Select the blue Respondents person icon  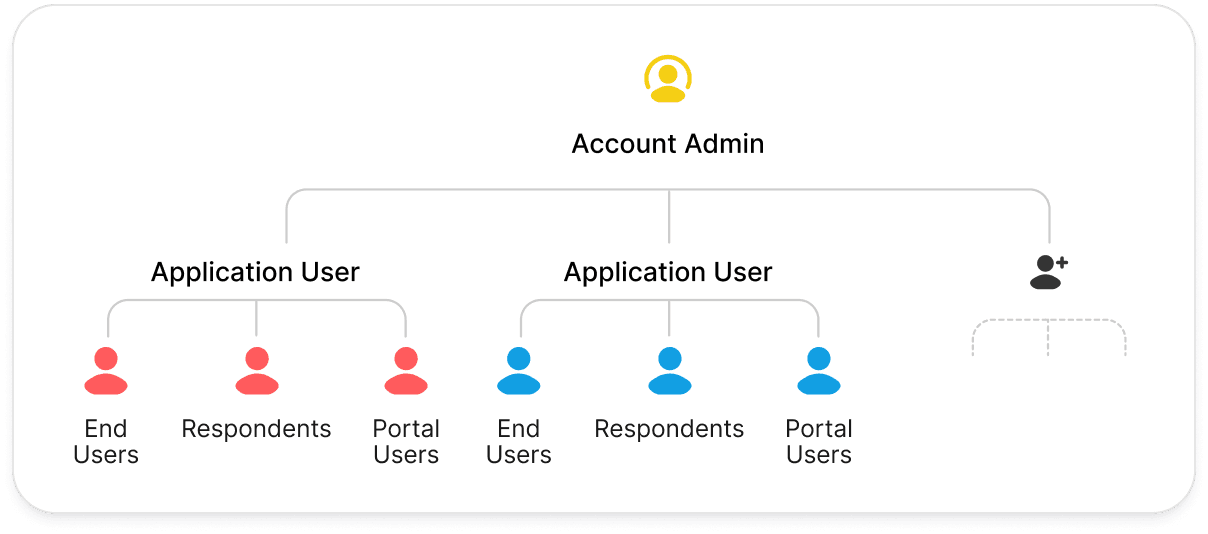tap(670, 371)
